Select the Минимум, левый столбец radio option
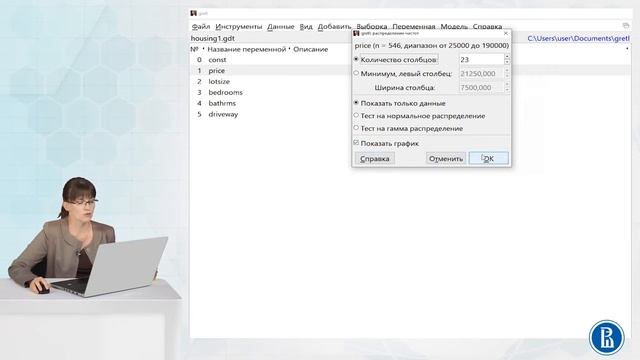The width and height of the screenshot is (640, 360). [356, 73]
